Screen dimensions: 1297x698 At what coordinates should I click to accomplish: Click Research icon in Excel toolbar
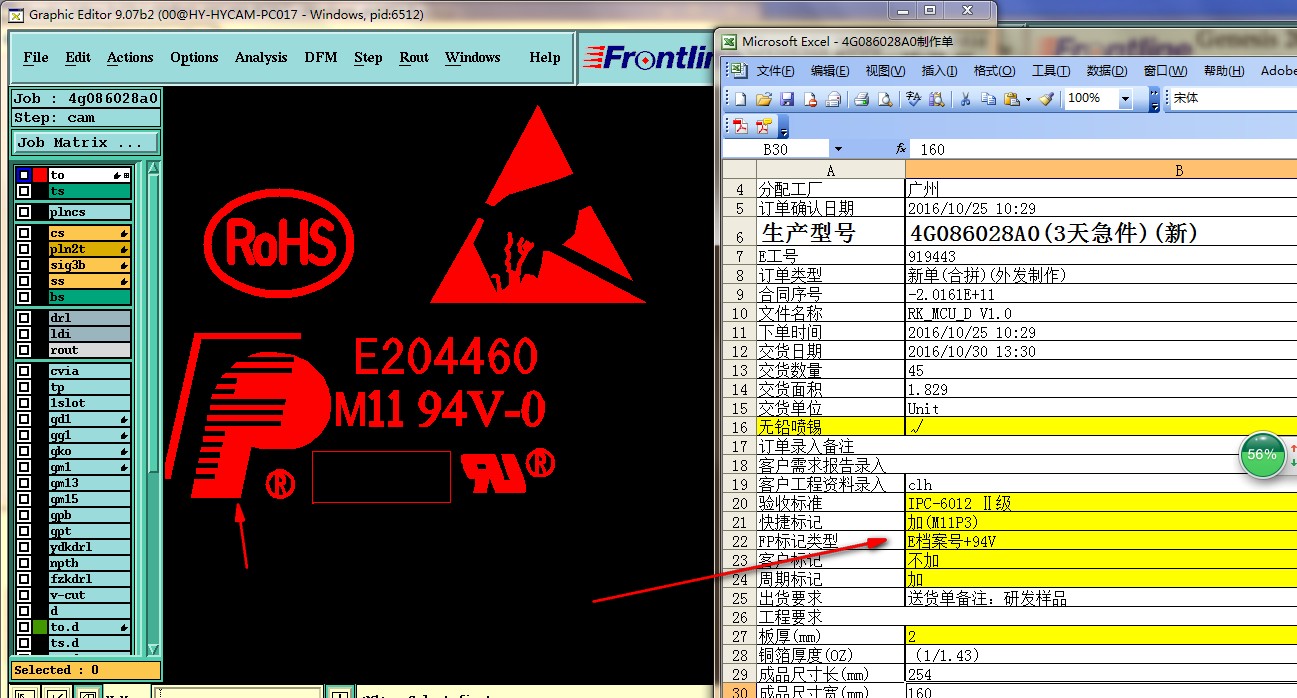coord(937,99)
